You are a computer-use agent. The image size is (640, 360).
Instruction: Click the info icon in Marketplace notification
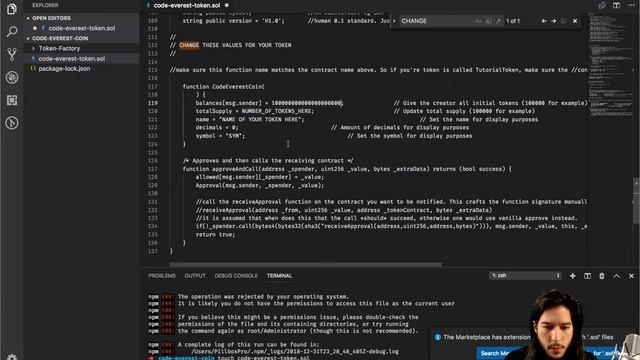coord(438,337)
